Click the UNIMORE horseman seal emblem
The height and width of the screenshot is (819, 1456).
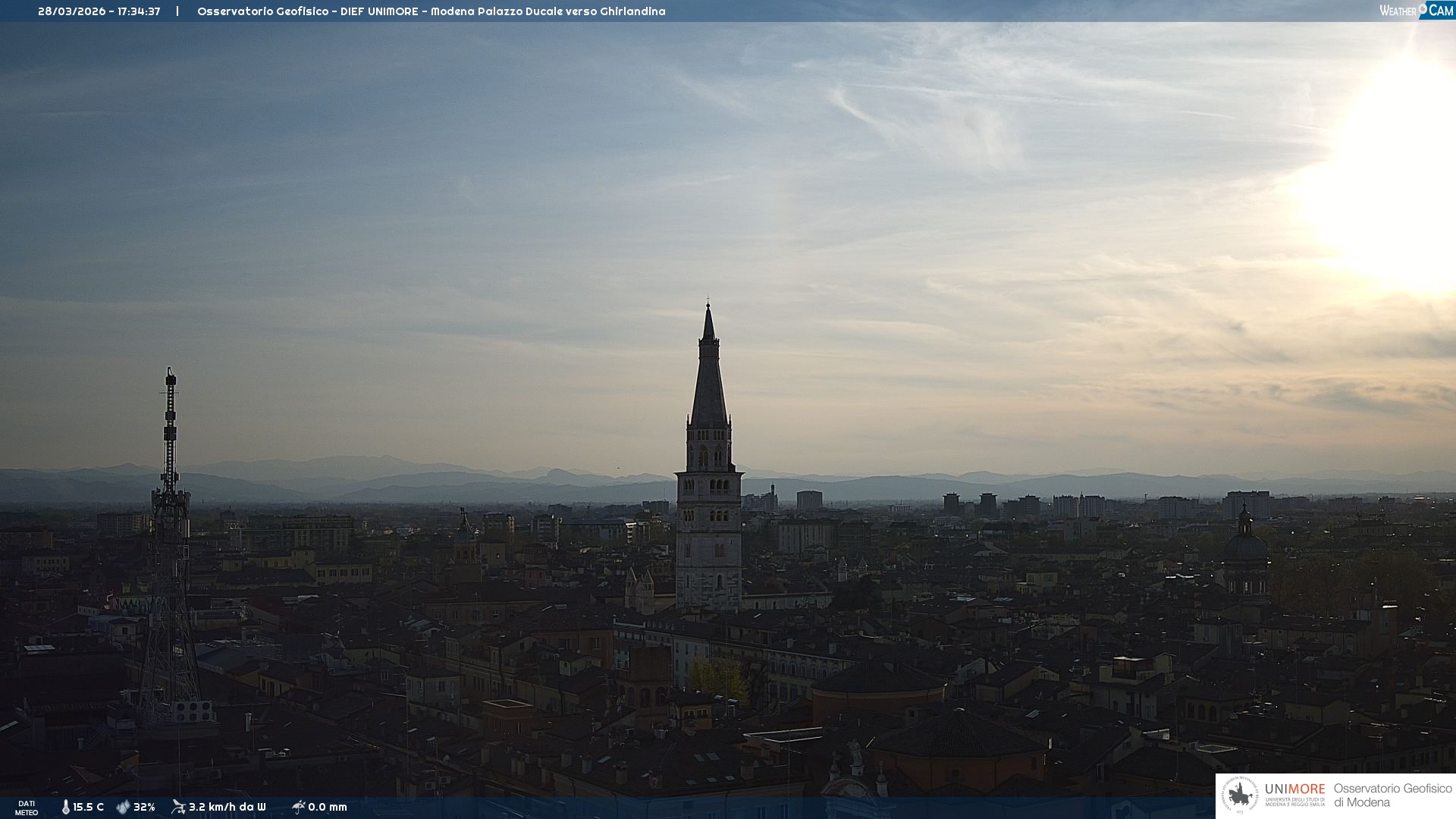[x=1240, y=795]
